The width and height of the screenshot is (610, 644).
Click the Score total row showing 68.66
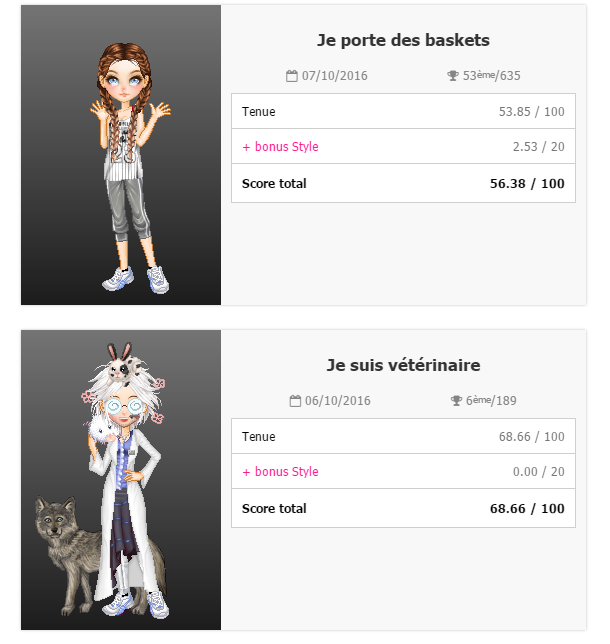pyautogui.click(x=403, y=508)
